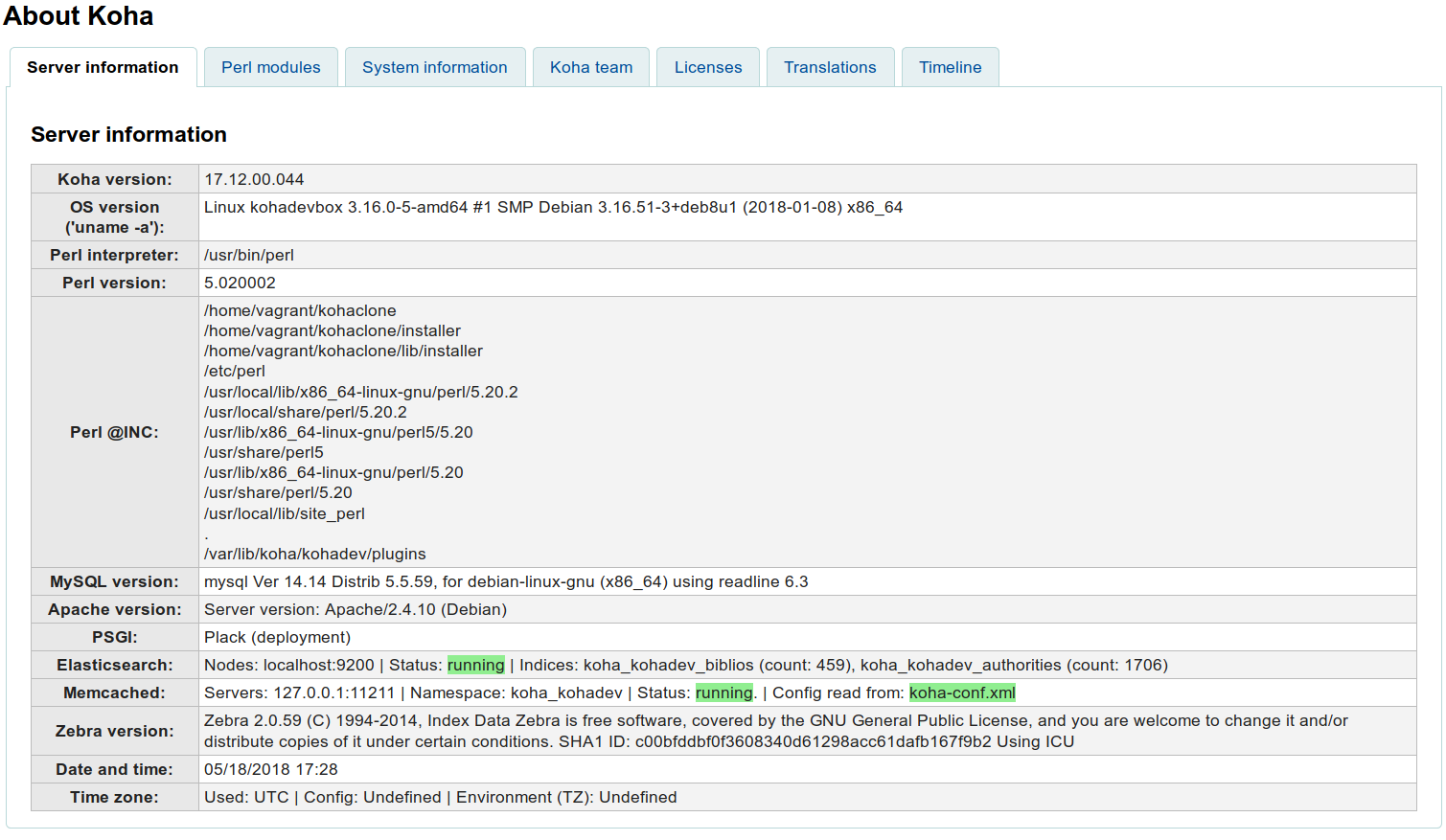Select the Koha version value 17.12.00.044

pyautogui.click(x=254, y=179)
